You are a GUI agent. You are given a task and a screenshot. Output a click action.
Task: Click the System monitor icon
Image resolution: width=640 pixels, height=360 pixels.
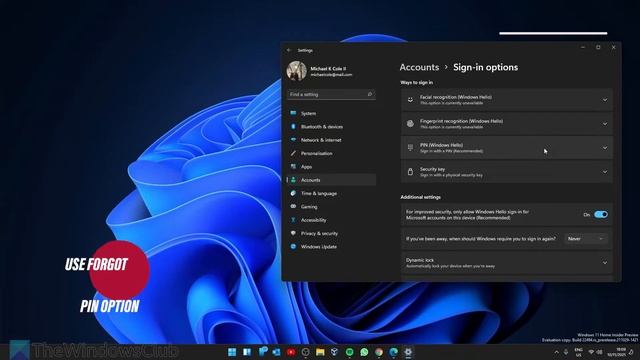tap(293, 113)
